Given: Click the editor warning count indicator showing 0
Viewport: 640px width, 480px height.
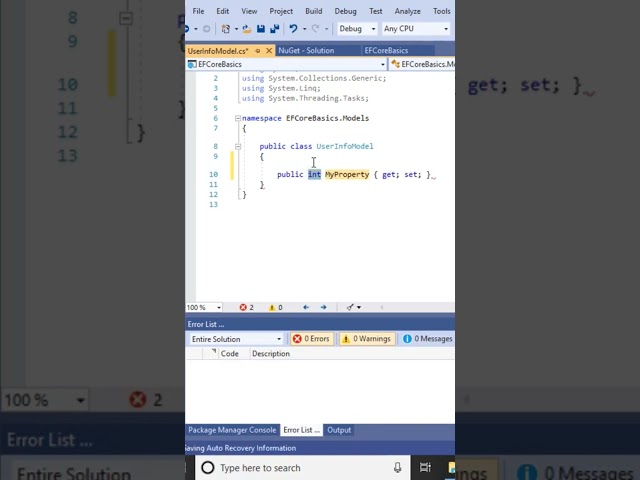Looking at the screenshot, I should click(276, 307).
